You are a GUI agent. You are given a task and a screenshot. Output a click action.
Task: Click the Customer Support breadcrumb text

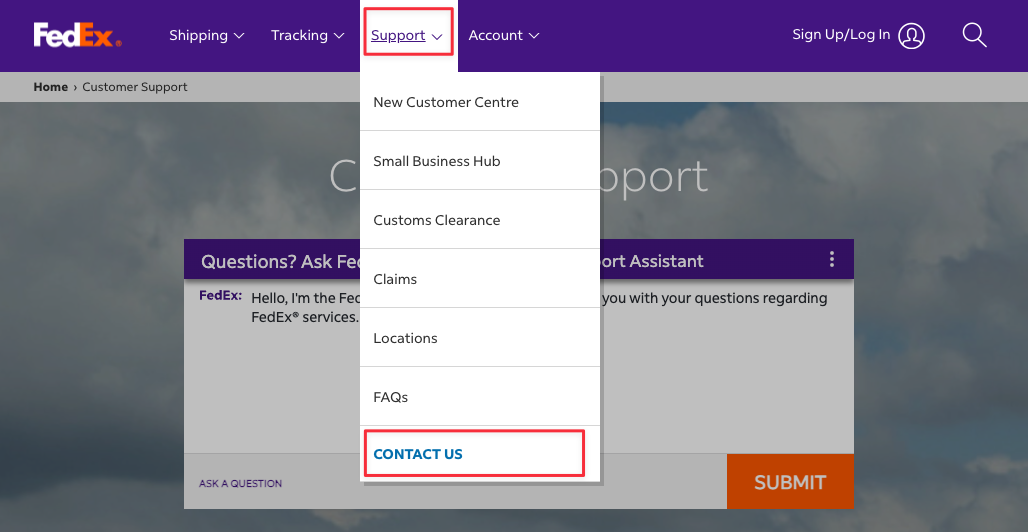[134, 87]
